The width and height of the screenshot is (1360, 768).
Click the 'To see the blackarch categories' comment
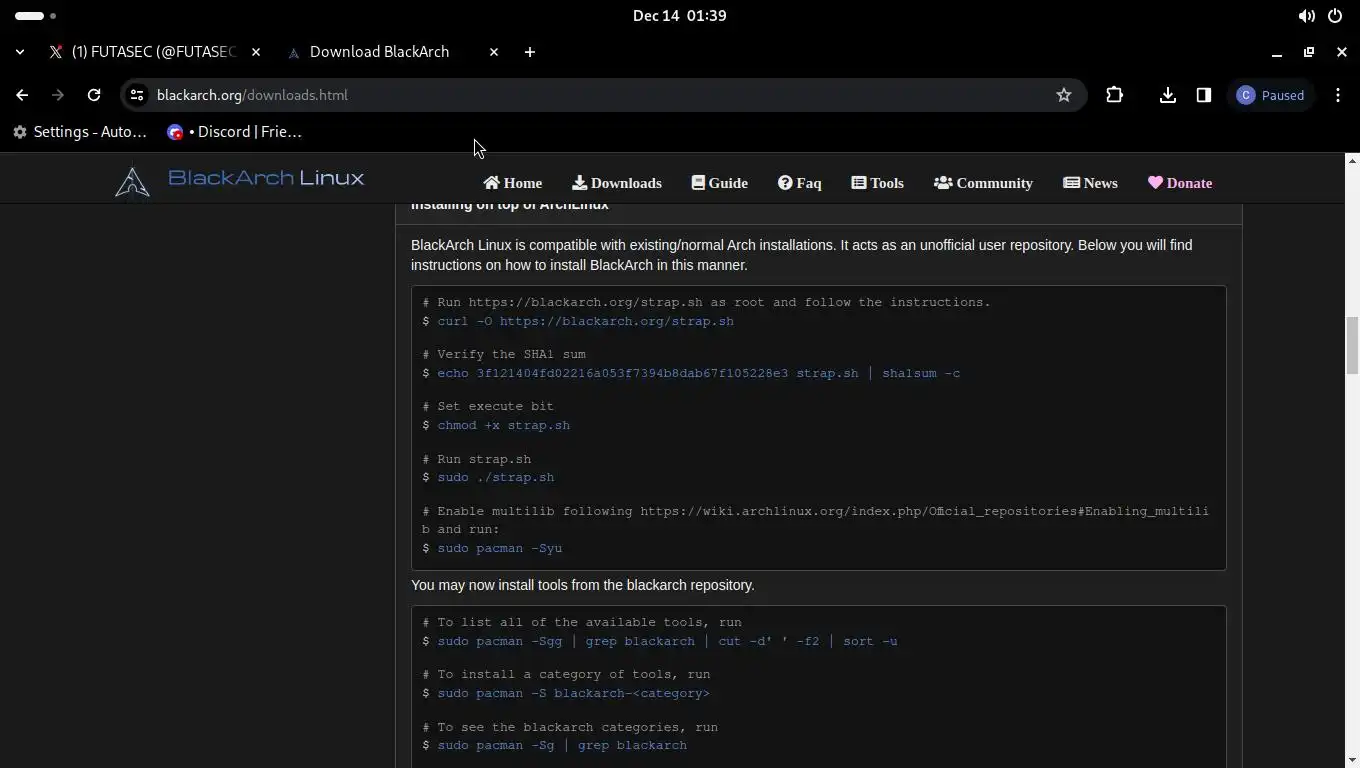[x=570, y=727]
